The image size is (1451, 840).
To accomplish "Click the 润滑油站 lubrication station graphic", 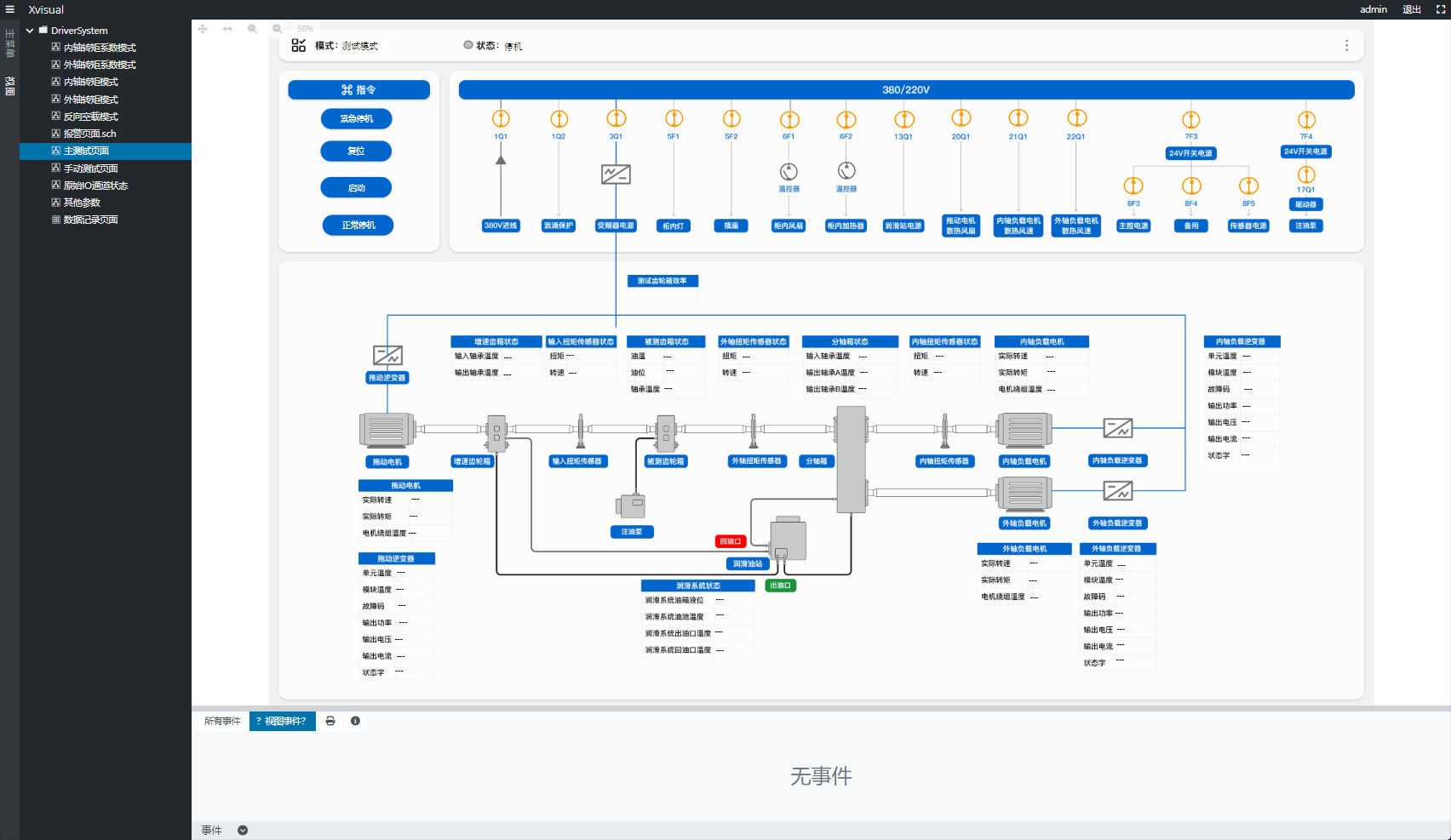I will tap(788, 539).
